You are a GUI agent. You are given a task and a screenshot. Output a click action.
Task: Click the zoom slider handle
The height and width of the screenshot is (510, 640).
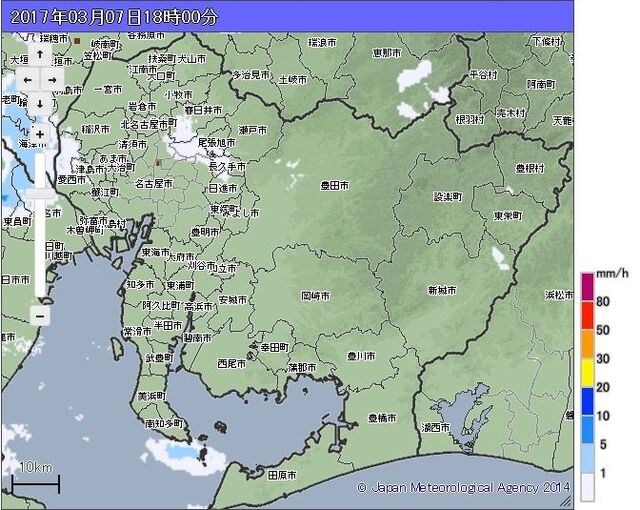[40, 194]
